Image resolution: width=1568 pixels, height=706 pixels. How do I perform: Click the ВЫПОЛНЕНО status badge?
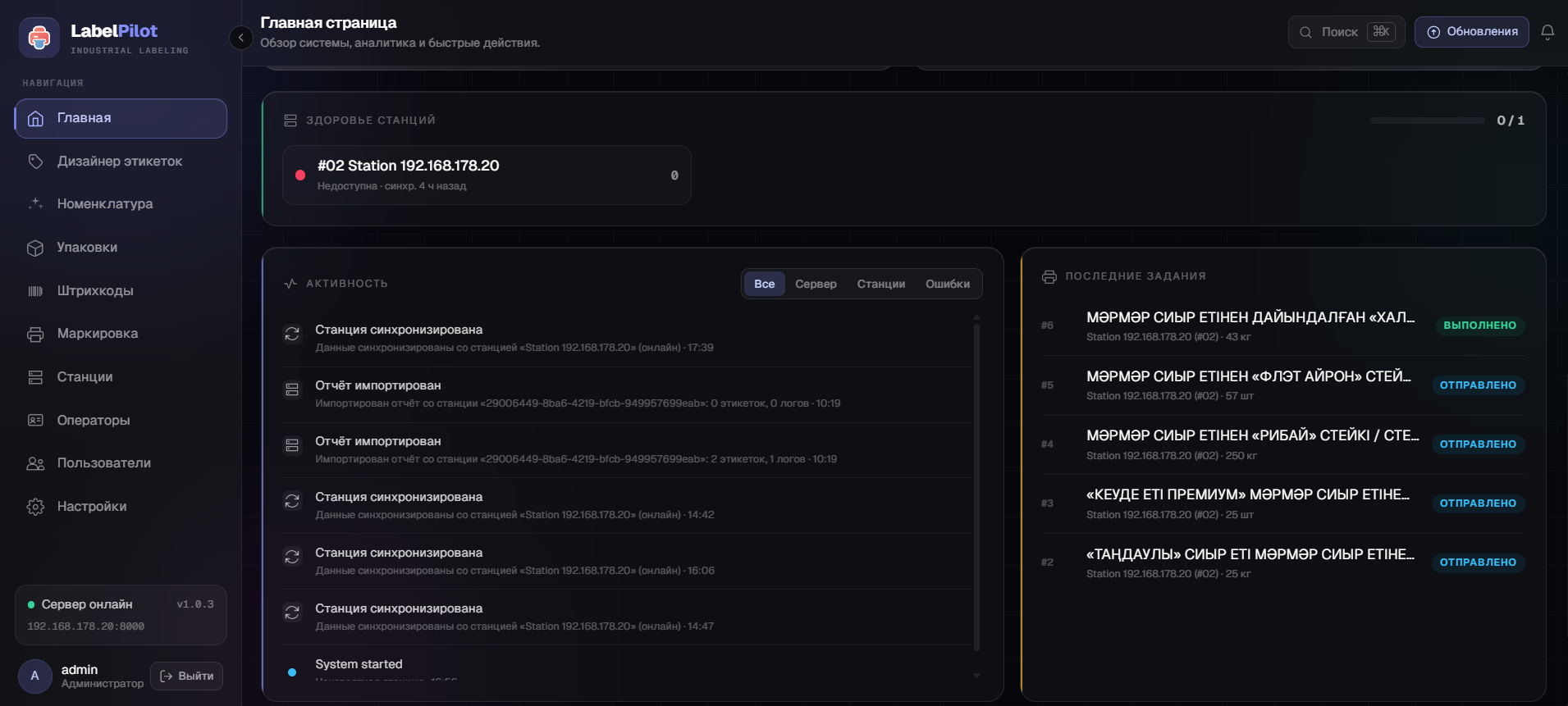point(1479,326)
